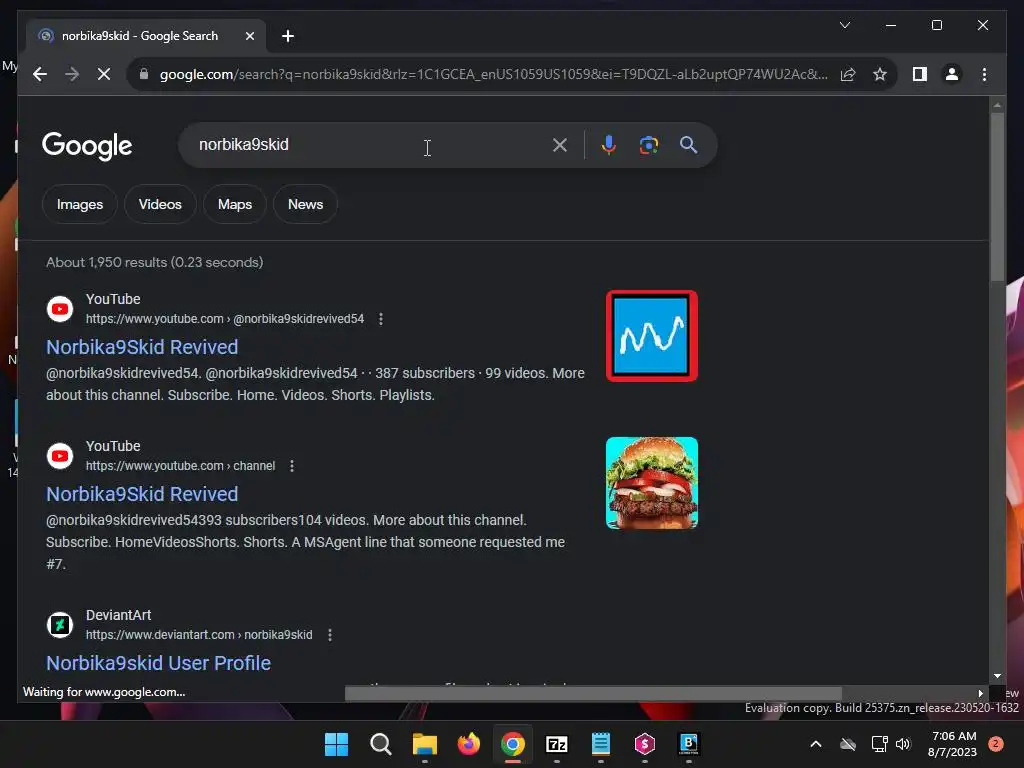View site information via the lock icon
Viewport: 1024px width, 768px height.
pyautogui.click(x=144, y=74)
